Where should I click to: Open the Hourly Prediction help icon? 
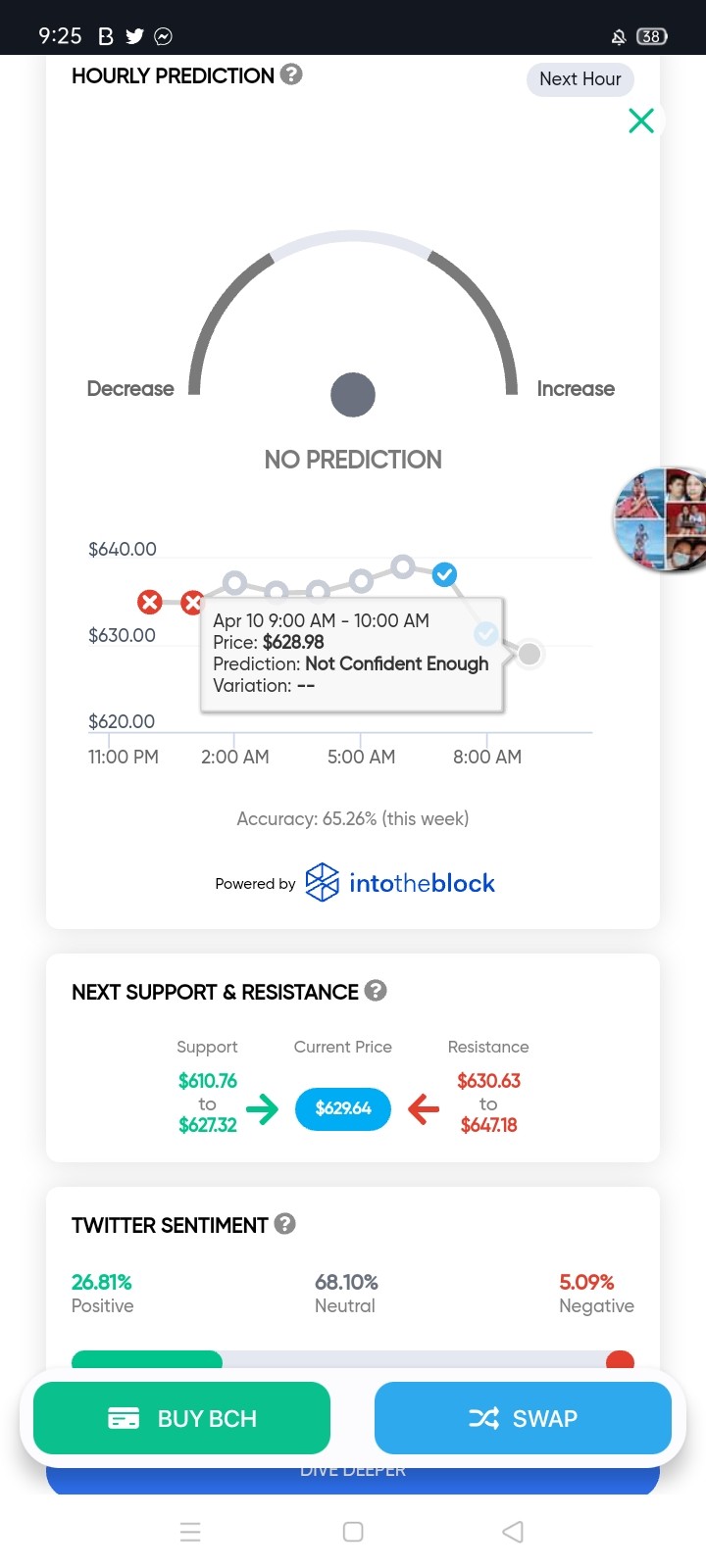click(x=291, y=74)
